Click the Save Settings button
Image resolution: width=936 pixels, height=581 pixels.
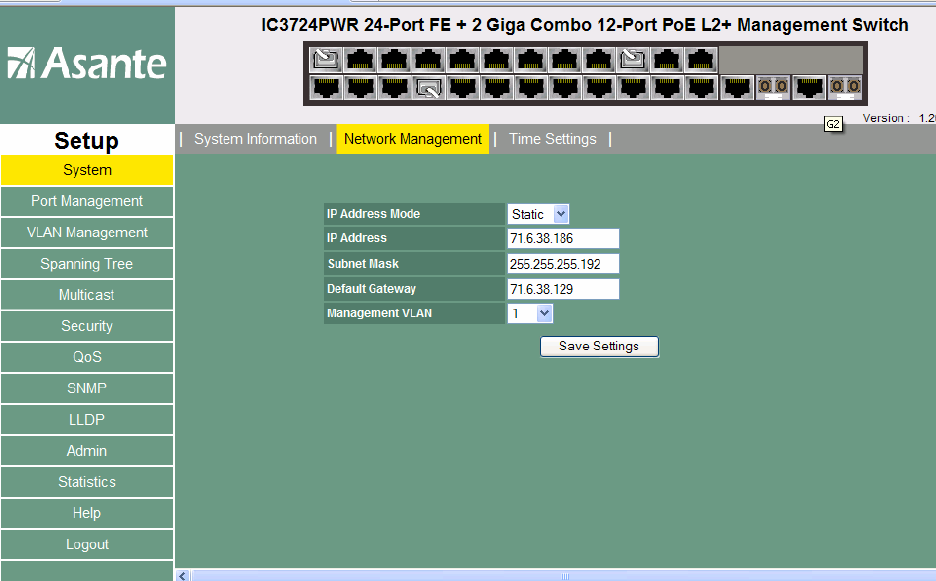599,346
